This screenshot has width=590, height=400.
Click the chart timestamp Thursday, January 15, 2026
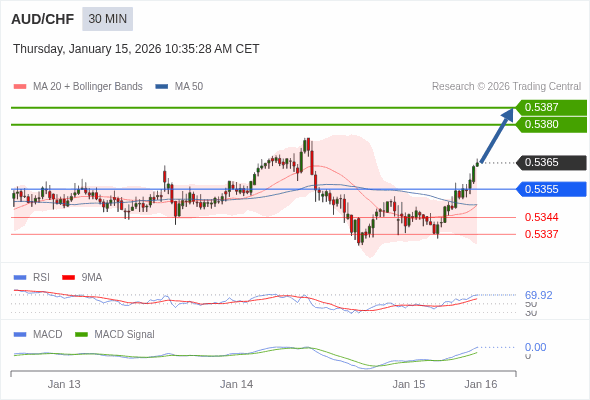(136, 49)
